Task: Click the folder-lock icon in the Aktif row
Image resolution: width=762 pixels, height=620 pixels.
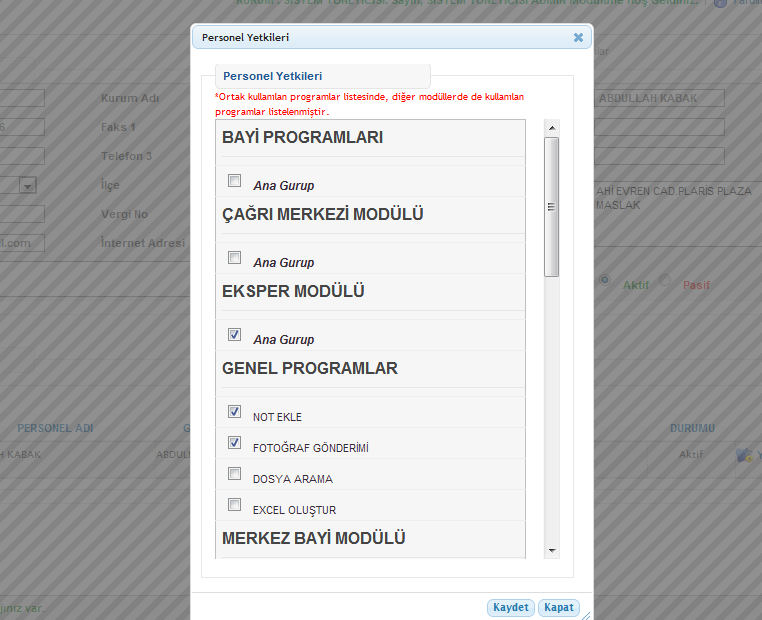Action: (743, 455)
